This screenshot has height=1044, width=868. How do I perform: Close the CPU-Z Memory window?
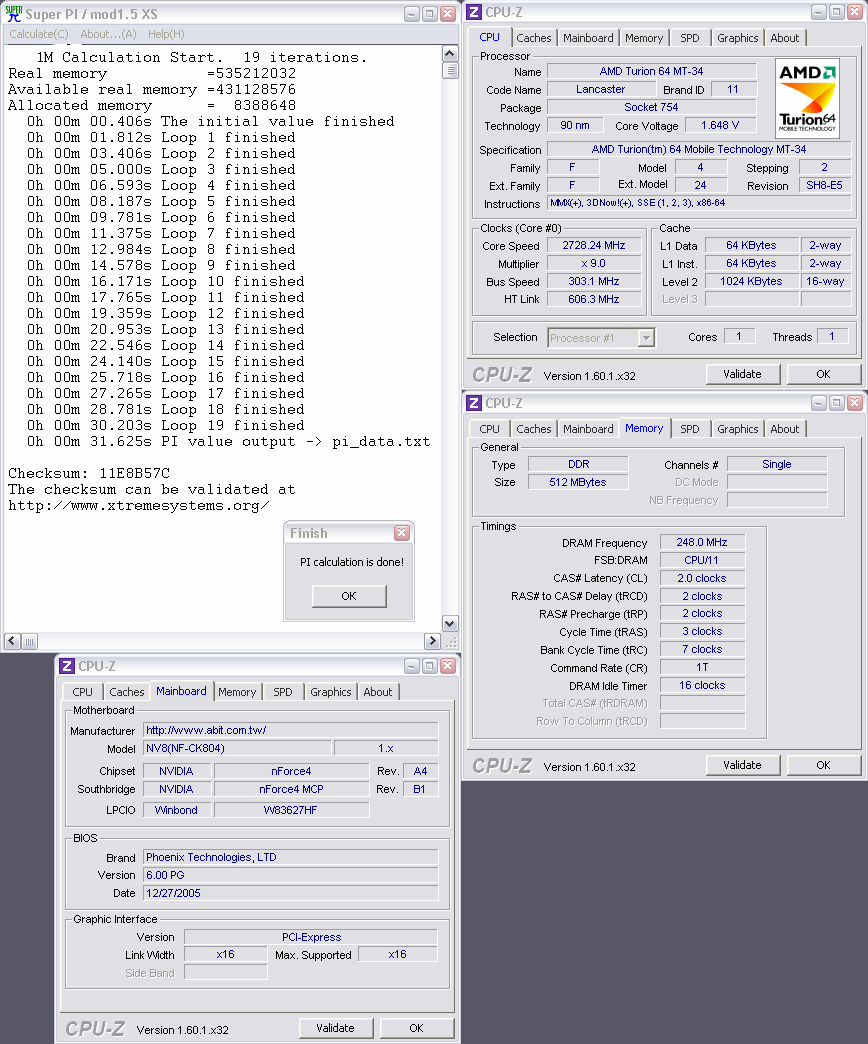pyautogui.click(x=855, y=403)
